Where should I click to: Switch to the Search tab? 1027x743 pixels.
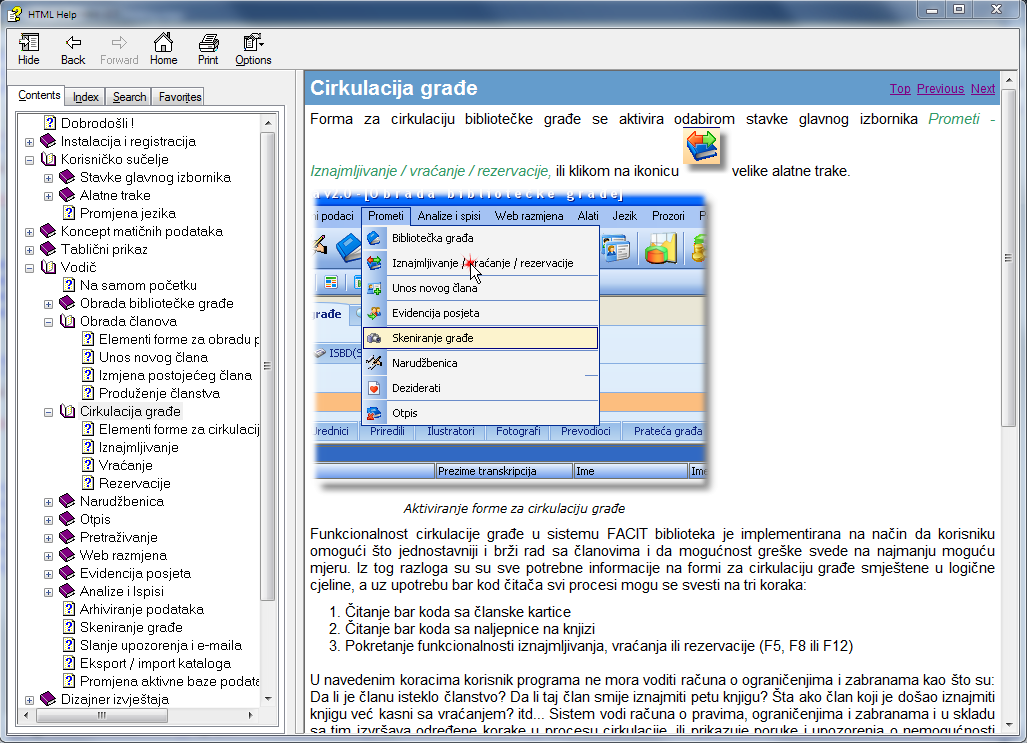tap(129, 97)
